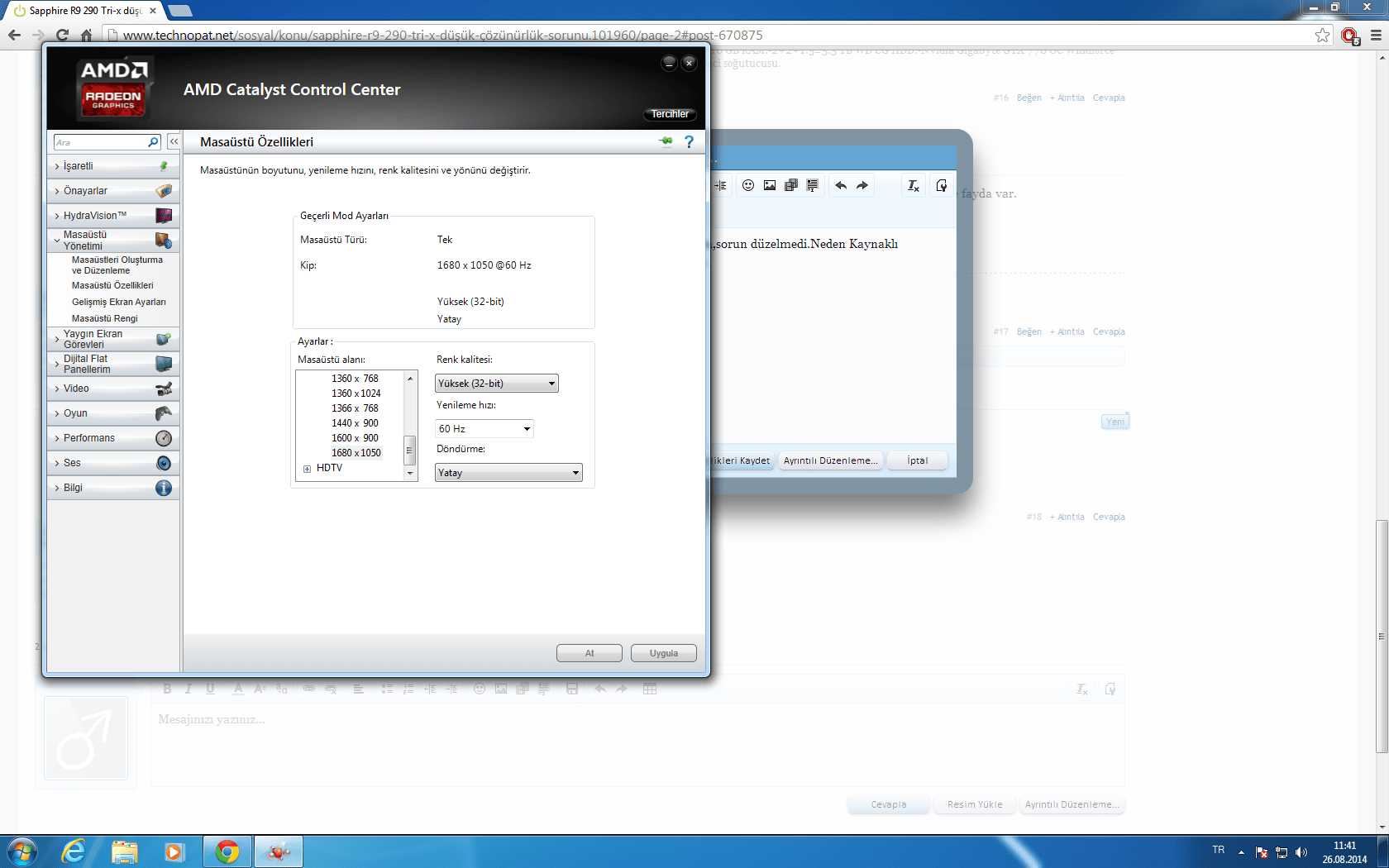
Task: Click the undo arrow in the edit dialog
Action: (841, 185)
